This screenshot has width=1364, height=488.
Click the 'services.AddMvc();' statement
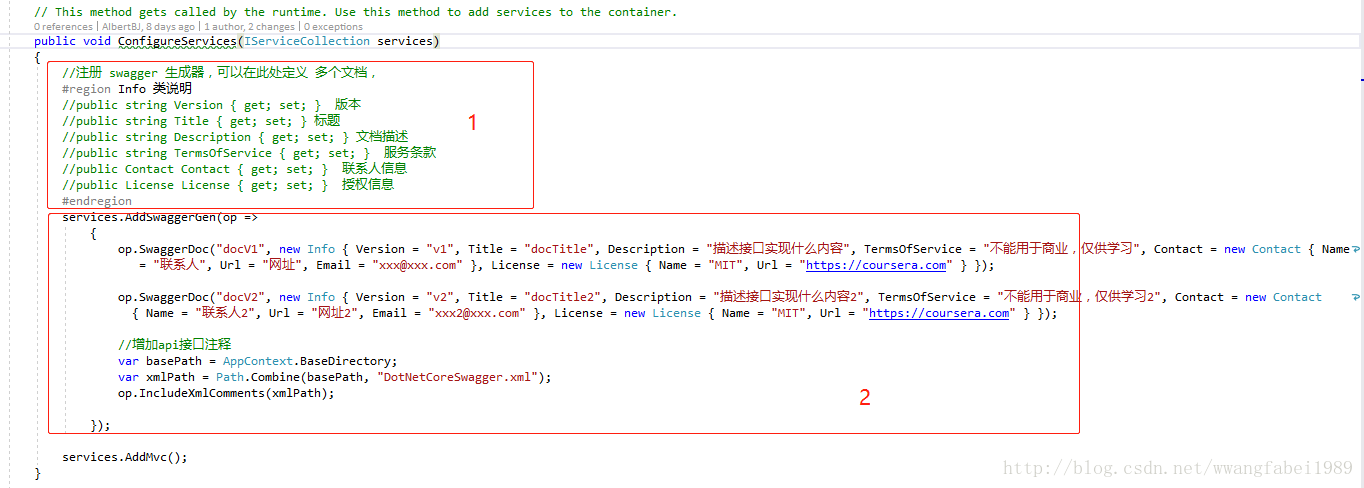point(125,457)
